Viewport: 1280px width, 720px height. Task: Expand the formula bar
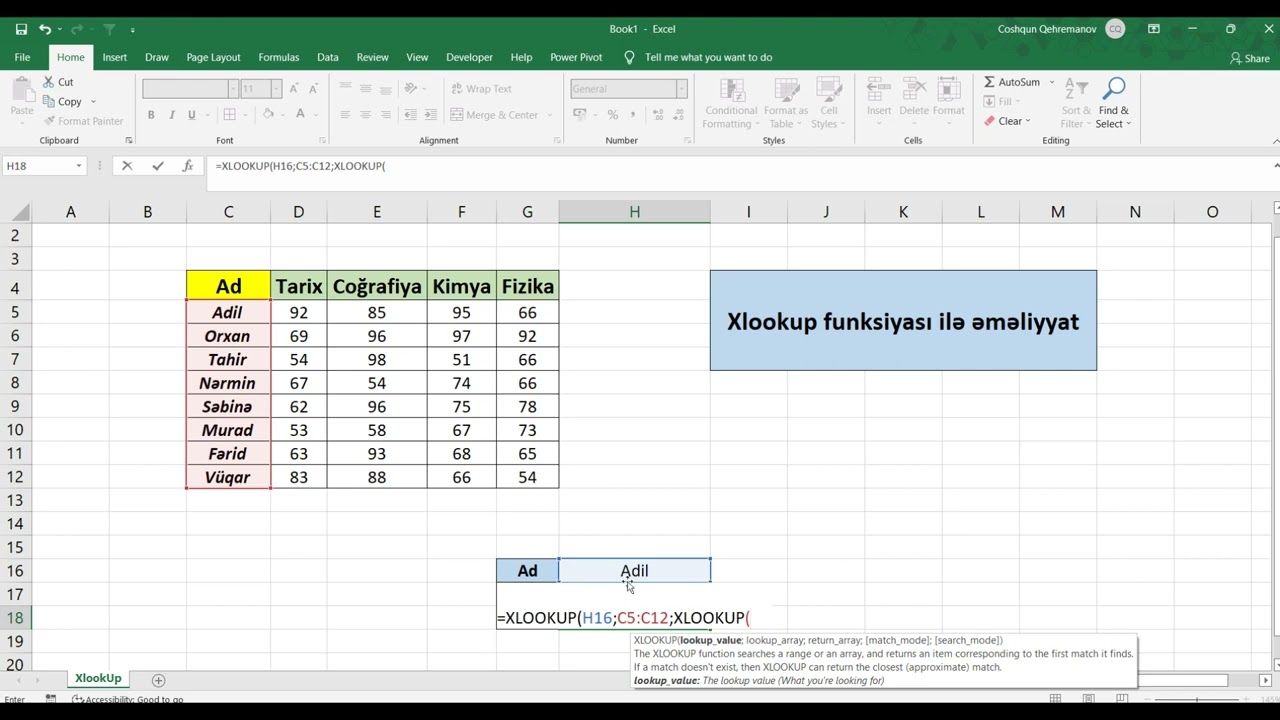coord(1276,166)
